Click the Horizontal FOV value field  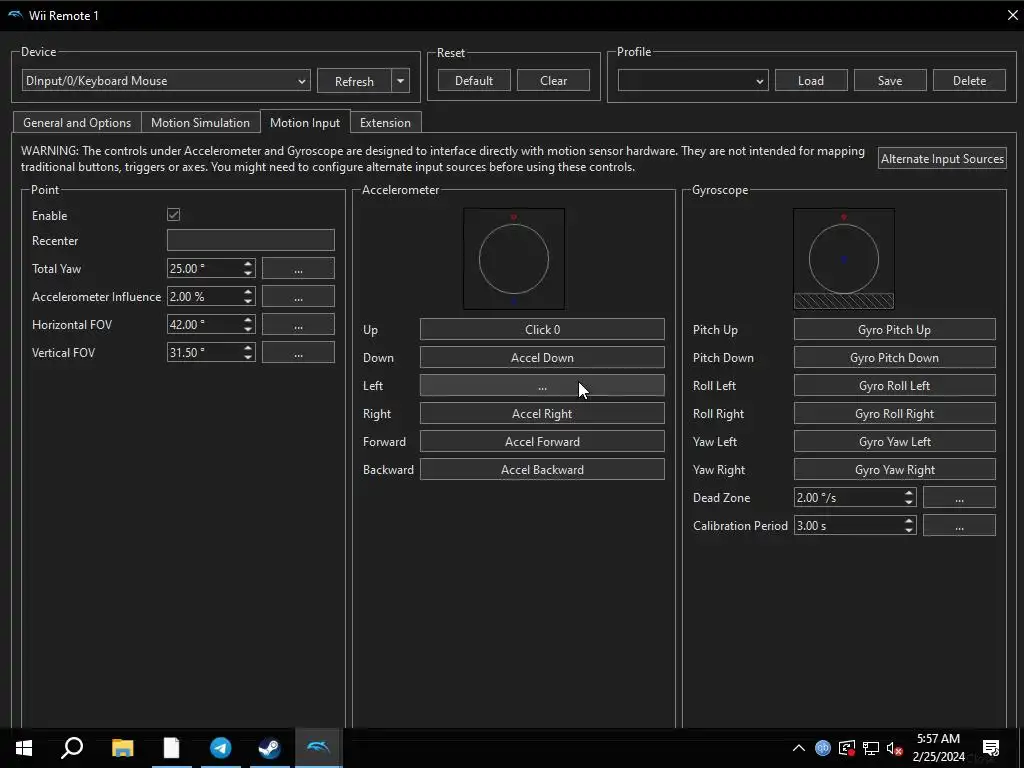(x=211, y=325)
